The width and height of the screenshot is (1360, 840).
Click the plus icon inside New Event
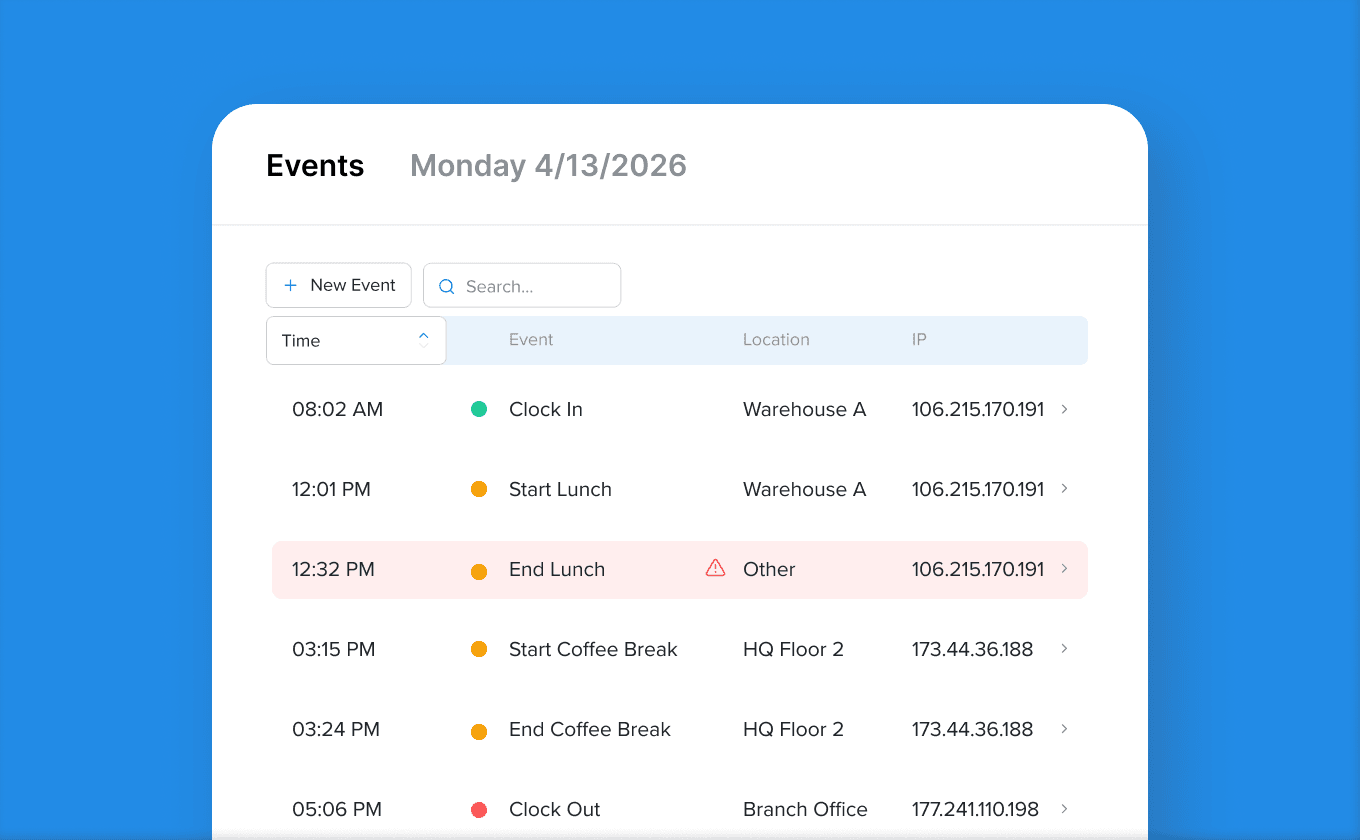tap(288, 284)
